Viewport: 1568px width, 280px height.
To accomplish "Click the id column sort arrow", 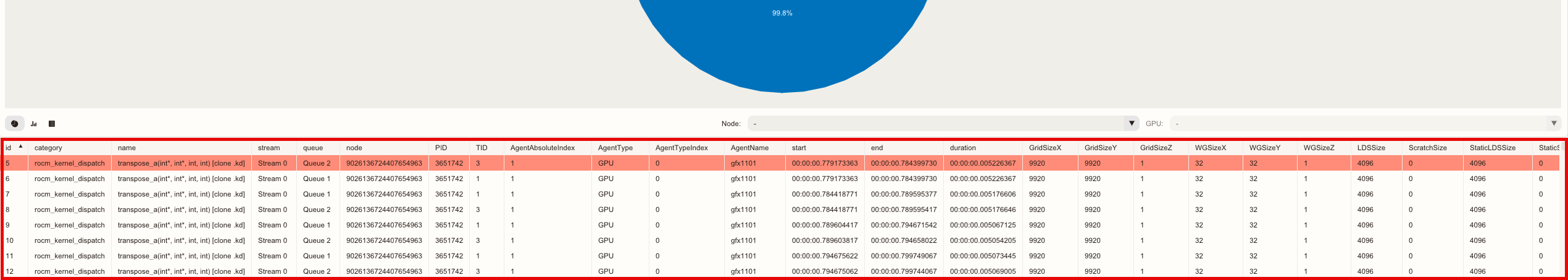I will click(20, 146).
